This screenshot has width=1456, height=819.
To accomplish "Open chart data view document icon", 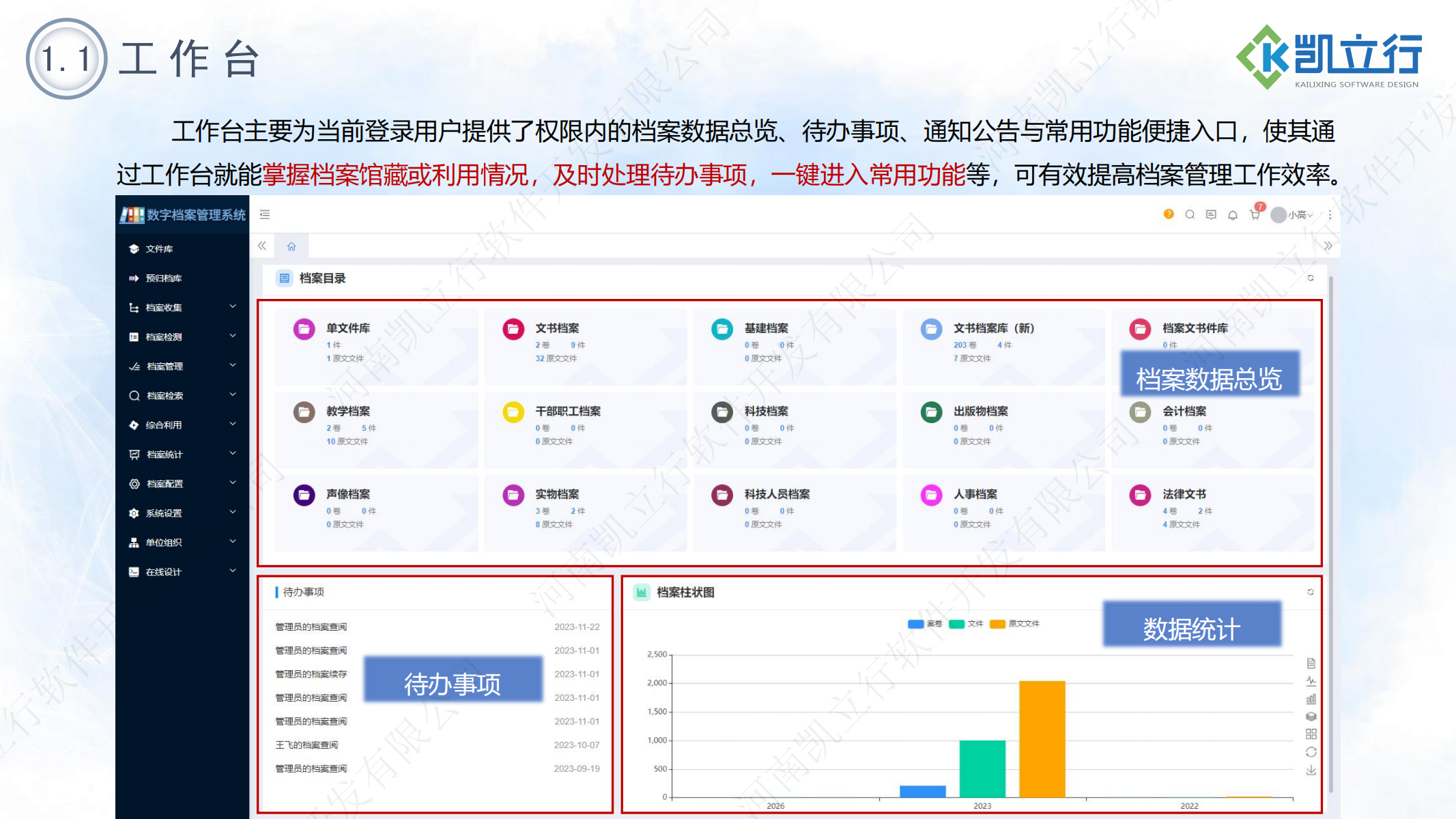I will click(x=1311, y=663).
